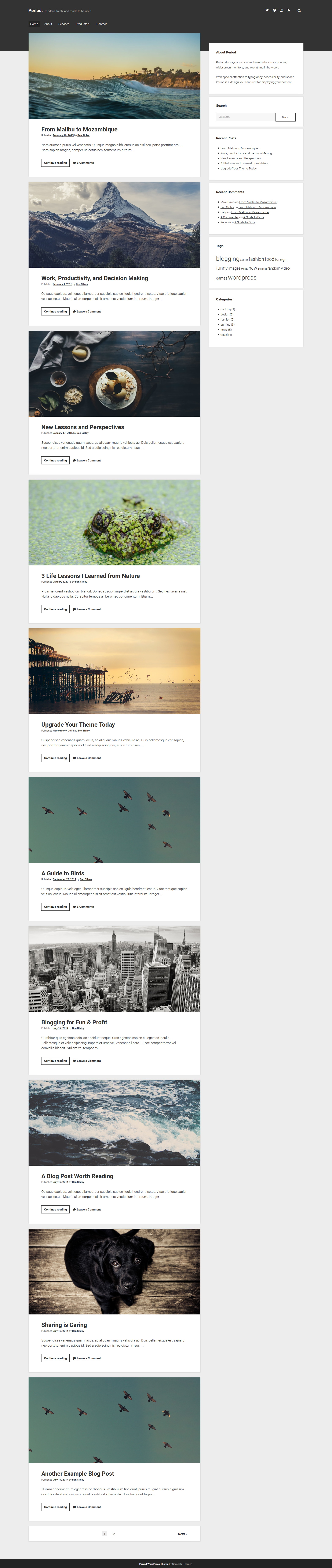Click the Period. site title

tap(35, 10)
